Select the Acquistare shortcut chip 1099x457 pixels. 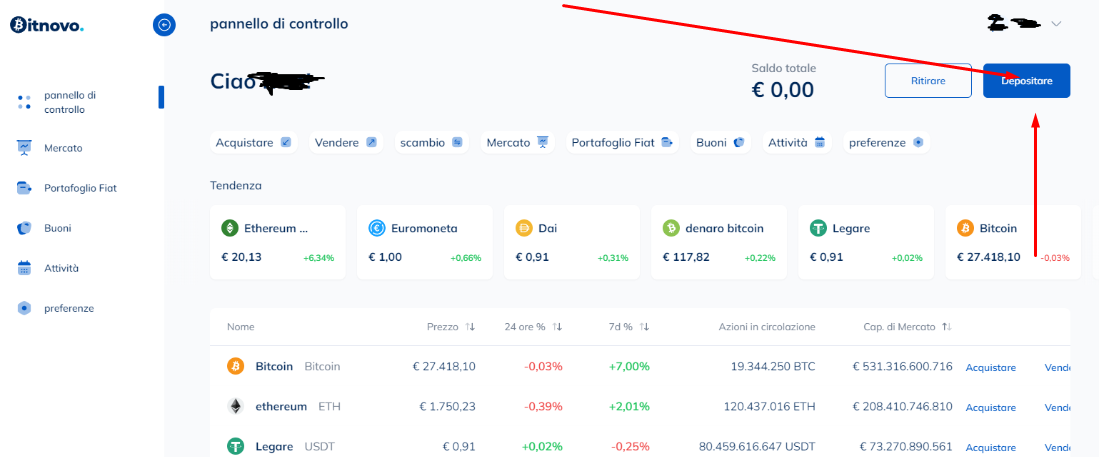point(253,143)
